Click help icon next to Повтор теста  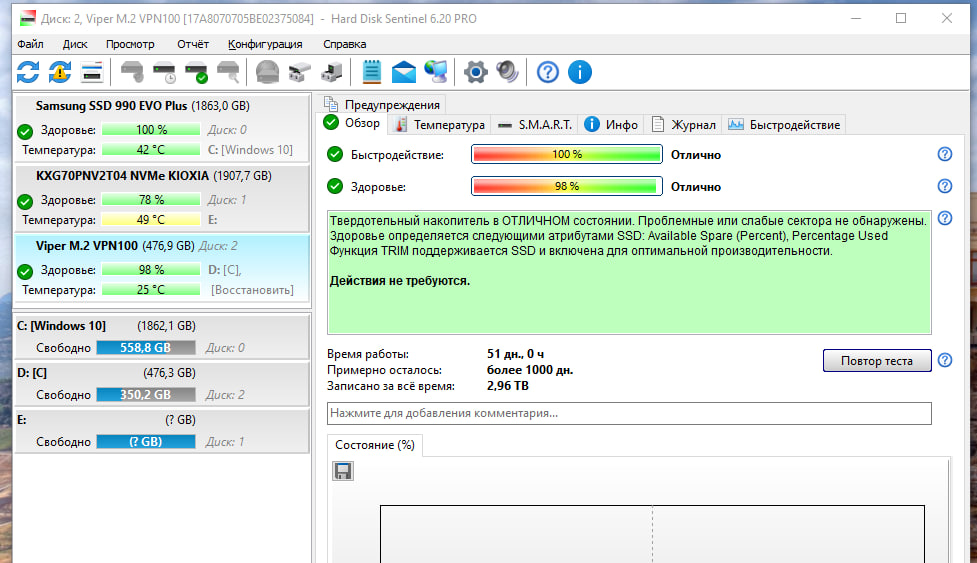(945, 360)
